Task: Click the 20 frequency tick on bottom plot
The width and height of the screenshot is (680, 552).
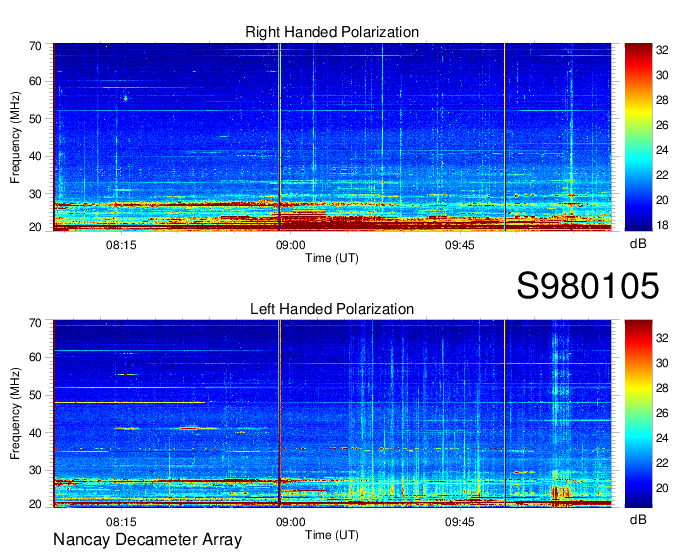Action: click(x=35, y=504)
